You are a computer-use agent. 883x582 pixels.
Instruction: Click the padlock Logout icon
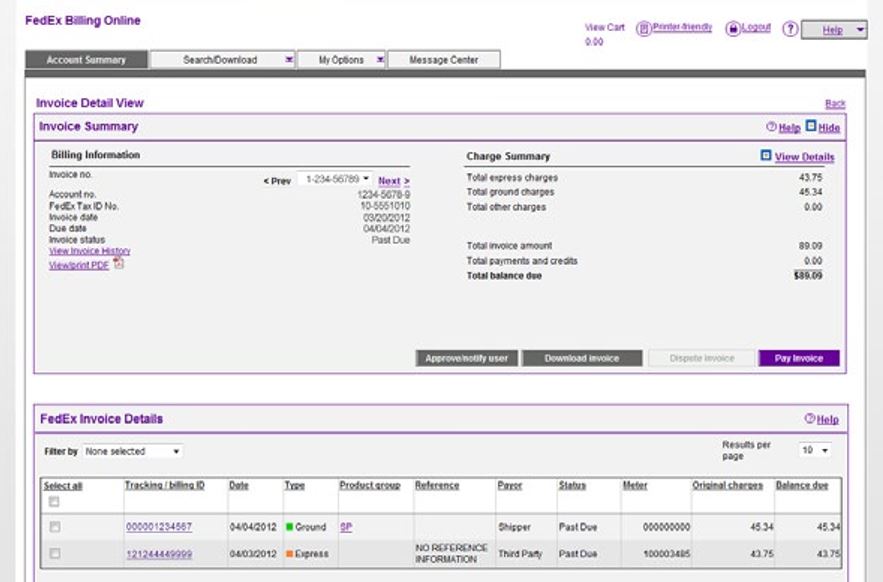coord(733,27)
